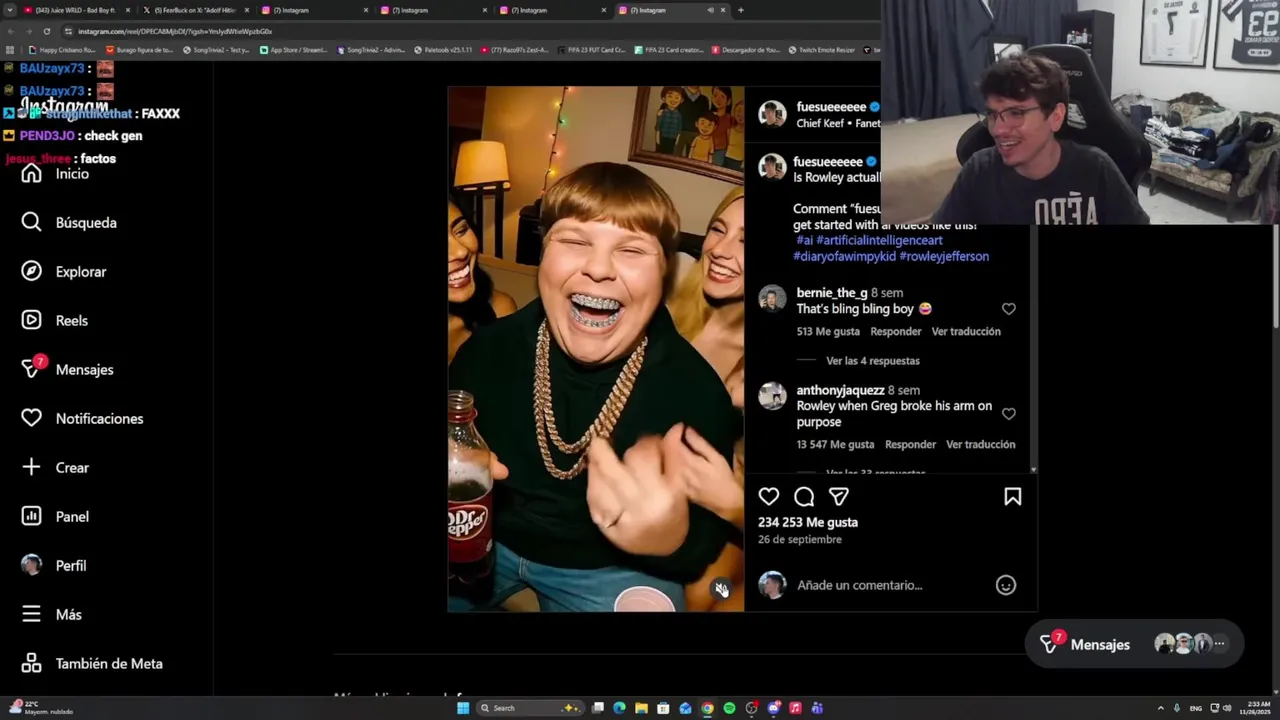Open fuesueeeeee profile from post header

(831, 107)
